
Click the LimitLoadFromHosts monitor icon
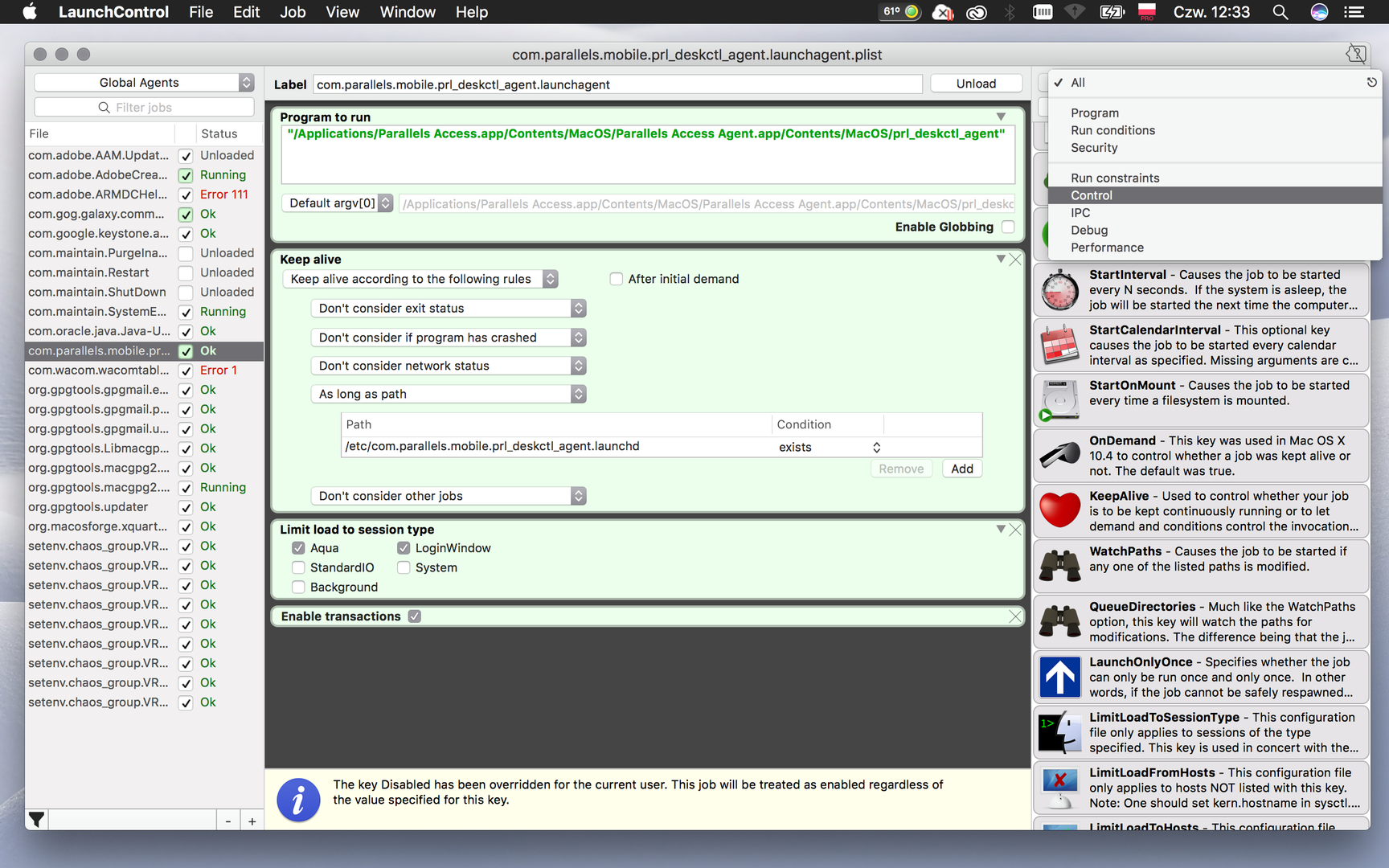click(1059, 788)
